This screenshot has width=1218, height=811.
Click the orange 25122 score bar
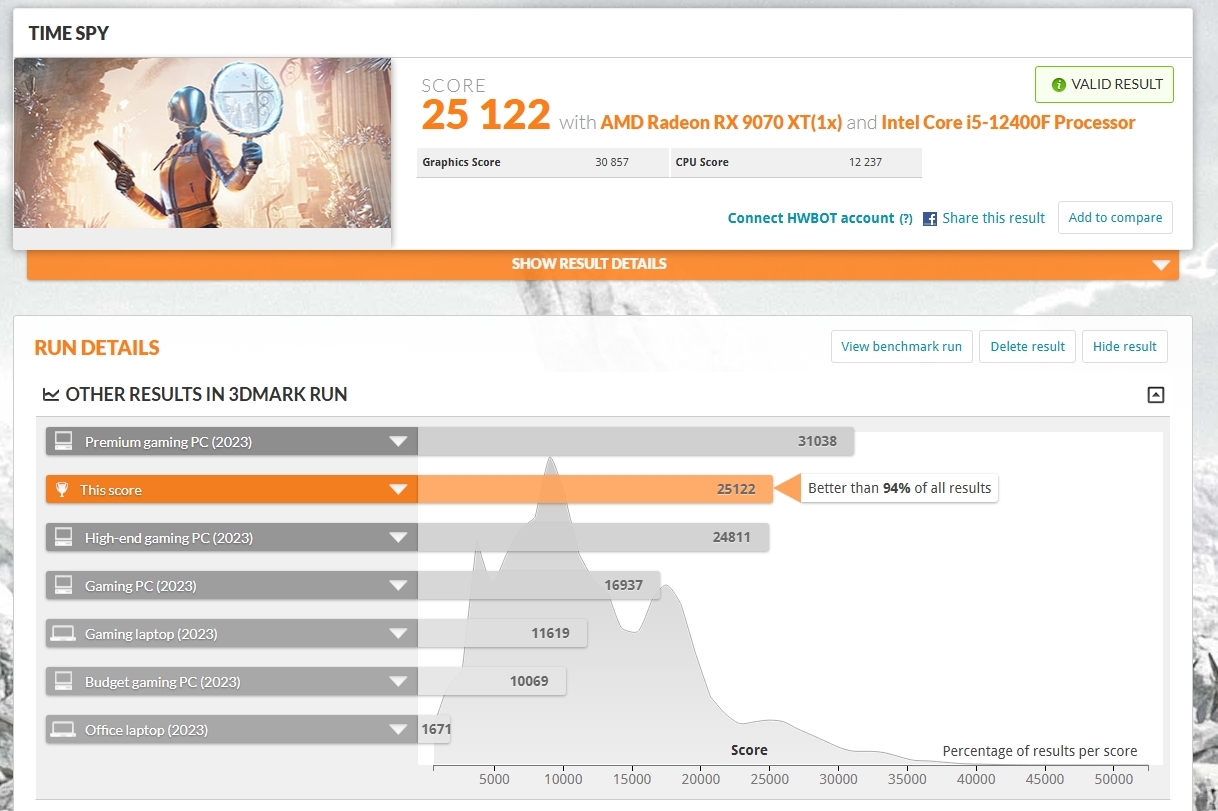point(595,489)
